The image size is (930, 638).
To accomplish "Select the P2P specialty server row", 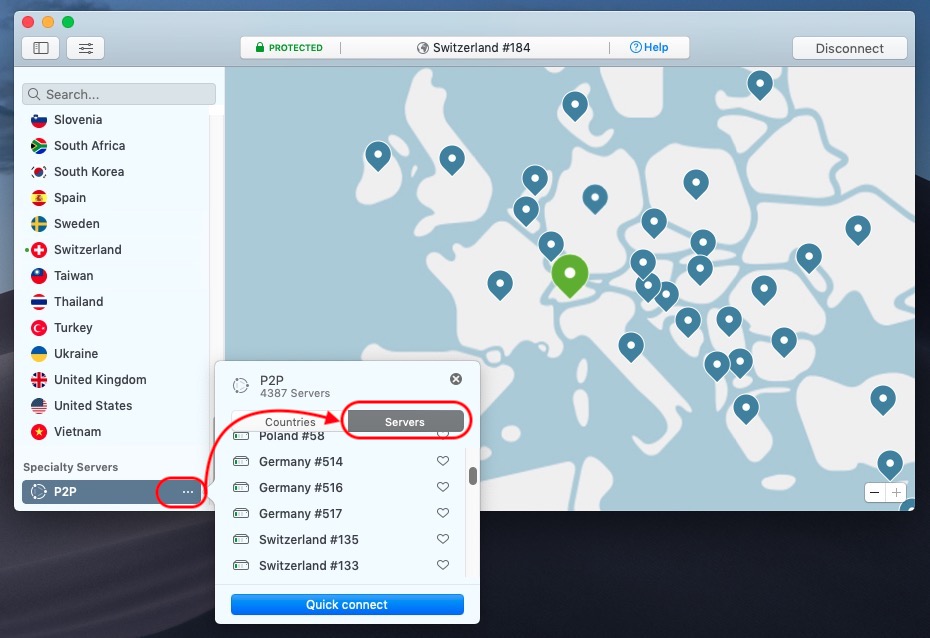I will click(114, 492).
